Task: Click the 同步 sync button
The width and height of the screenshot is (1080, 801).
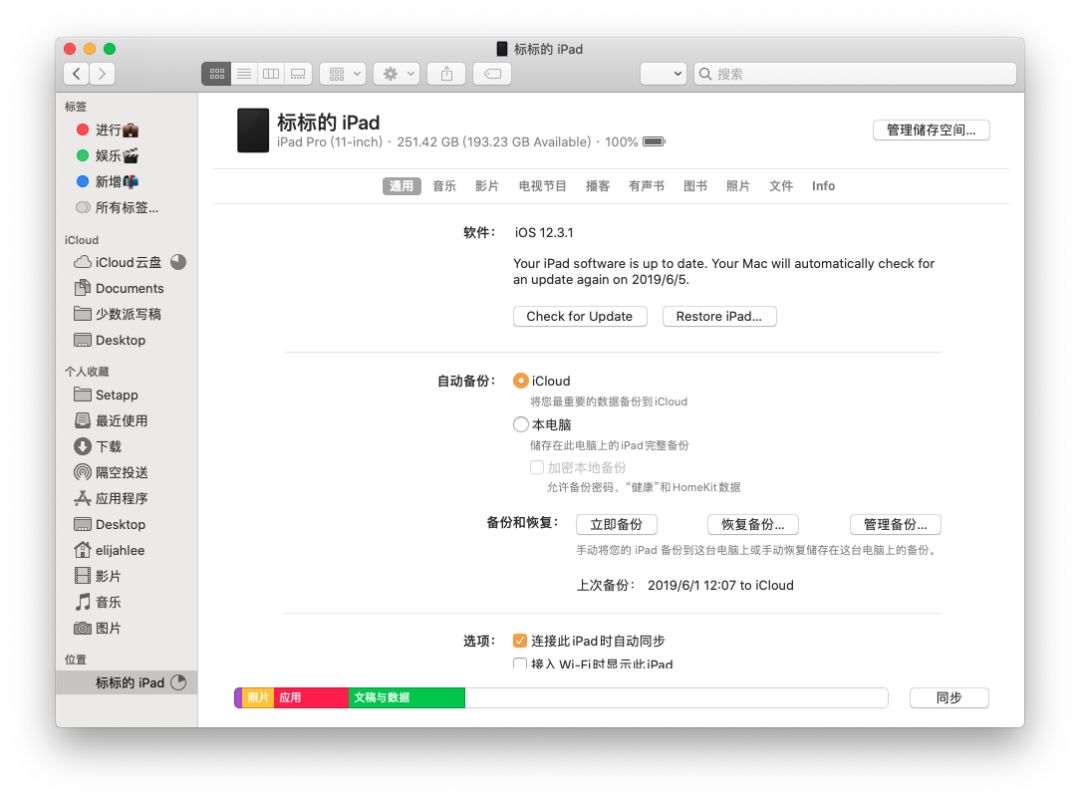Action: 949,698
